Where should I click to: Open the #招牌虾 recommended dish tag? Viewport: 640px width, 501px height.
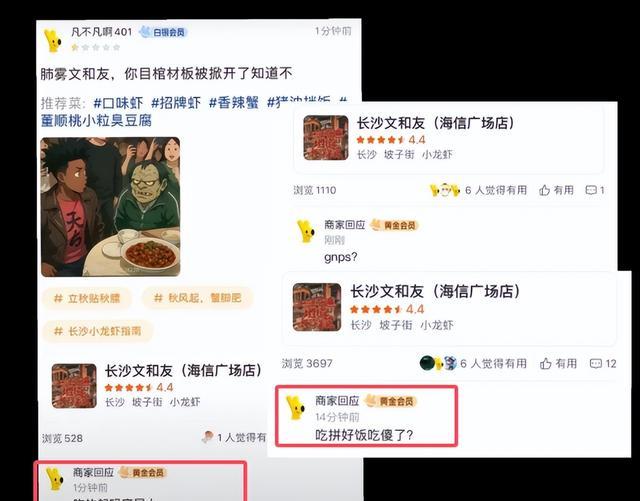176,102
